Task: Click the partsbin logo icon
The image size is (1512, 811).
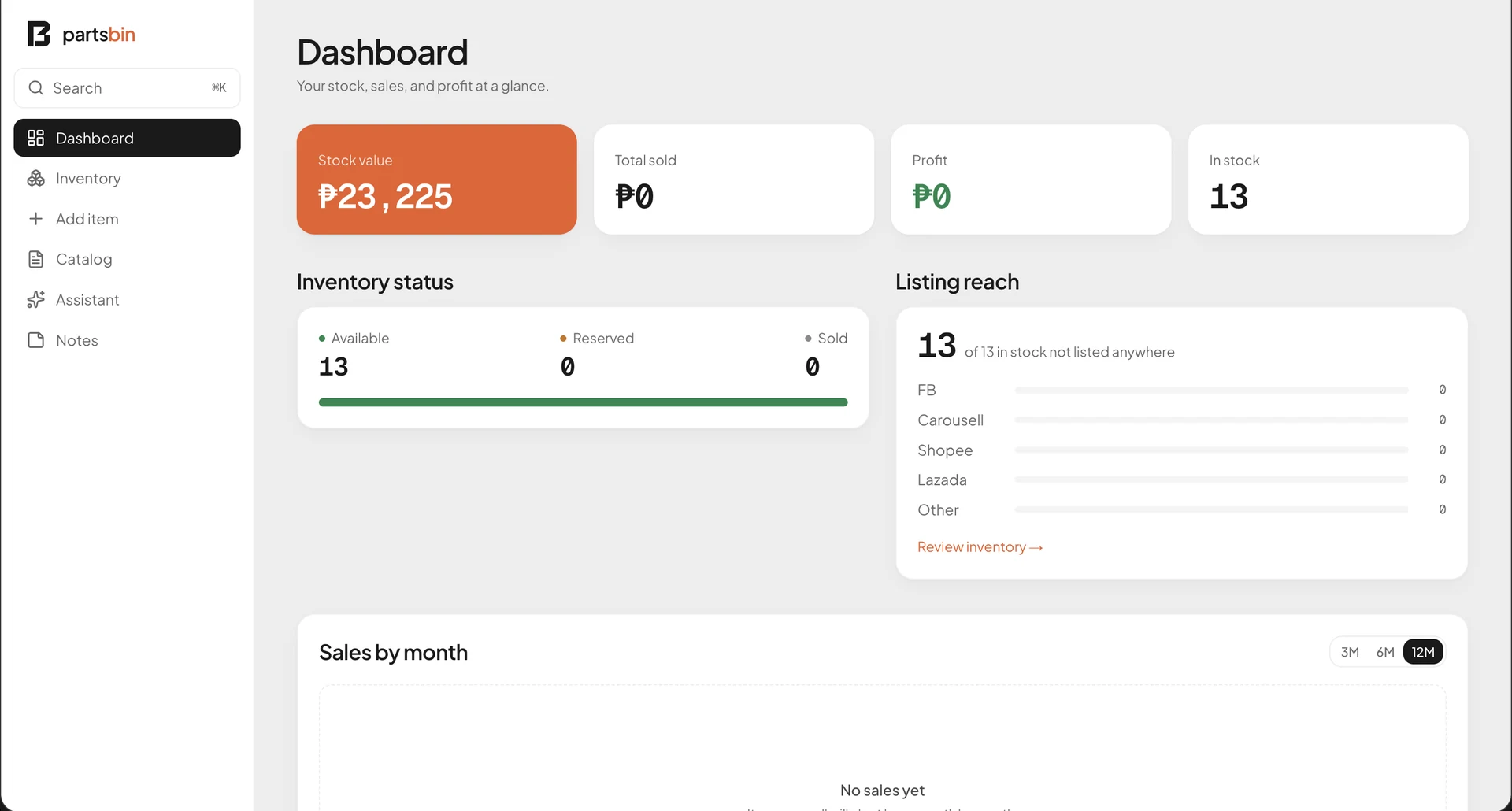Action: click(39, 34)
